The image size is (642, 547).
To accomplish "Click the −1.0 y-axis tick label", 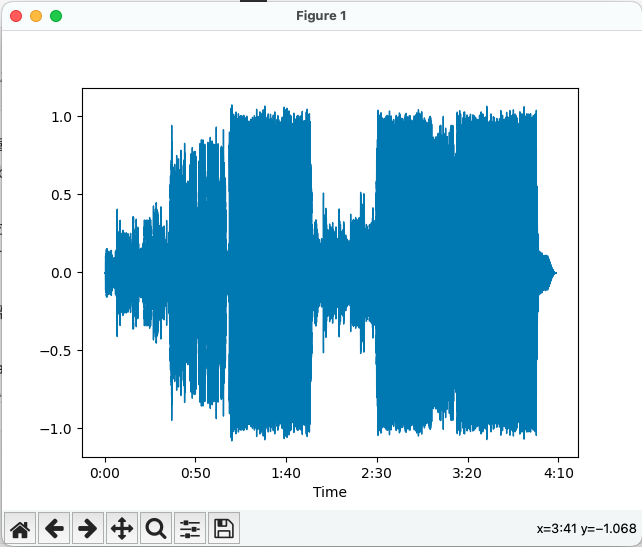I will [x=56, y=429].
